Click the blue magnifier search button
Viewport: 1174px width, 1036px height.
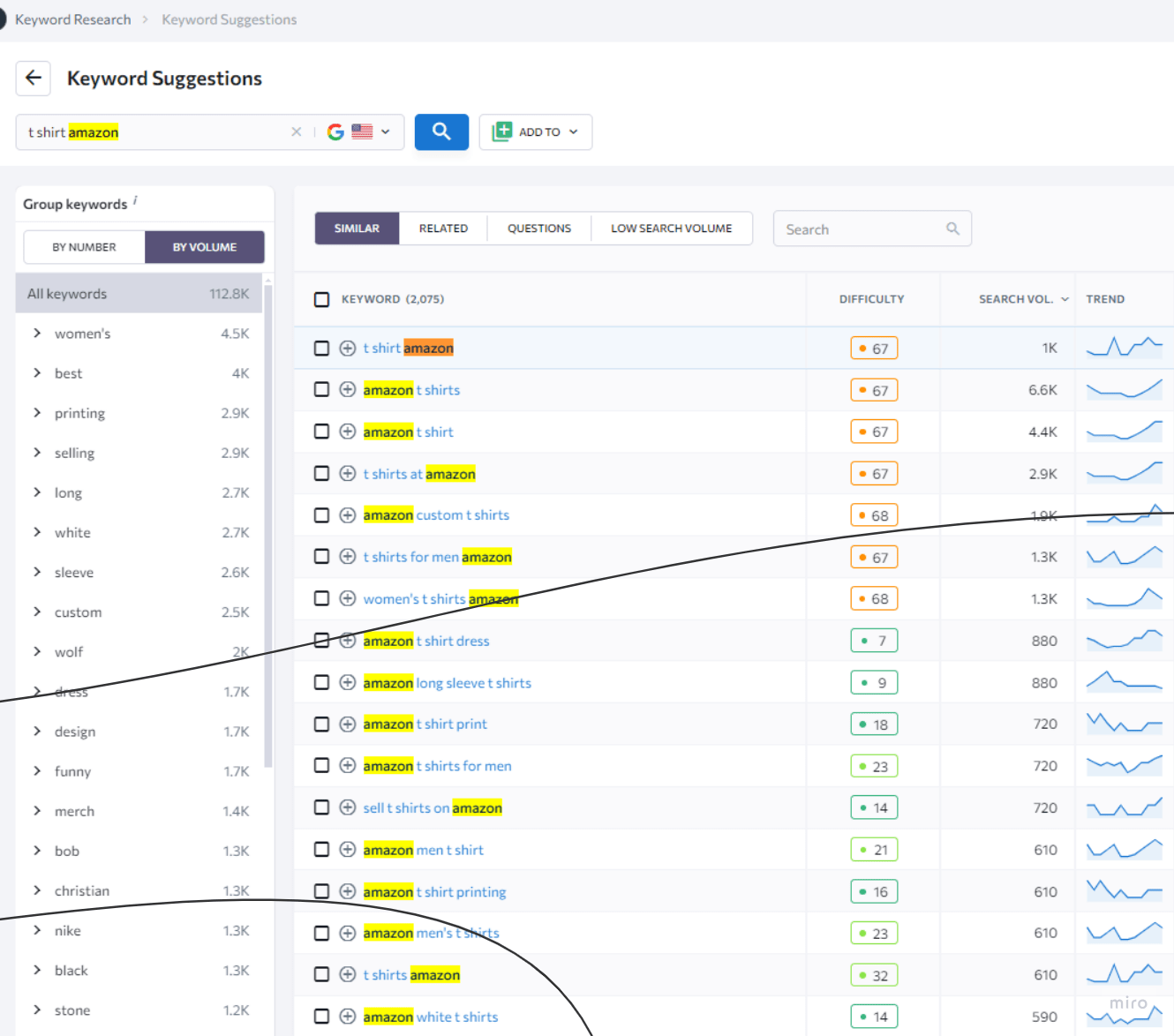tap(441, 131)
